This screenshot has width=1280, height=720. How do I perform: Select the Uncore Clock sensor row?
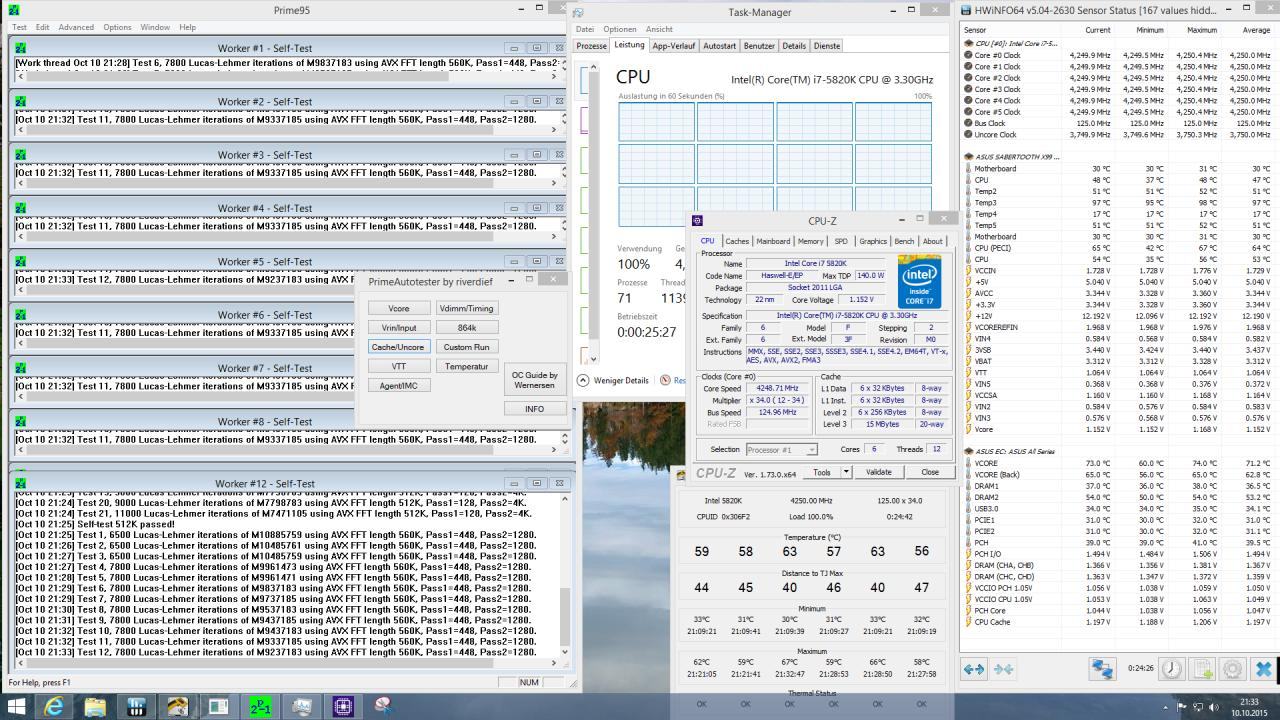click(1118, 135)
